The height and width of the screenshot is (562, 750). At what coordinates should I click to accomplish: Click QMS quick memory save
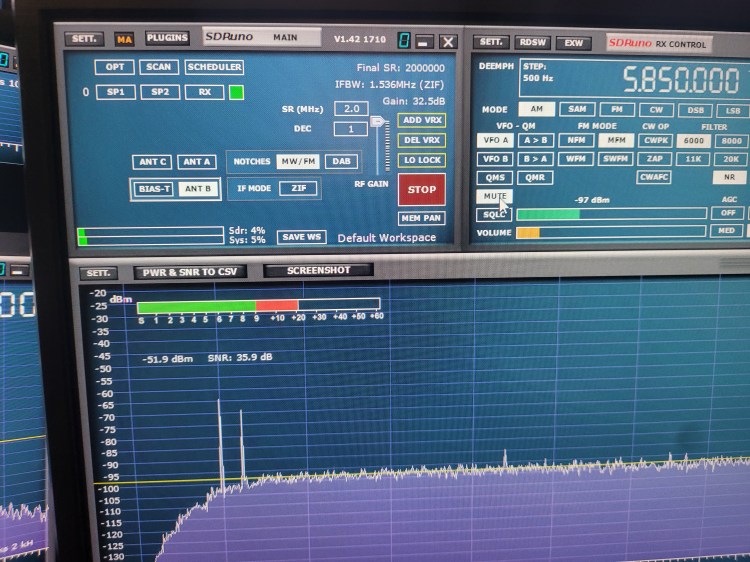(495, 177)
